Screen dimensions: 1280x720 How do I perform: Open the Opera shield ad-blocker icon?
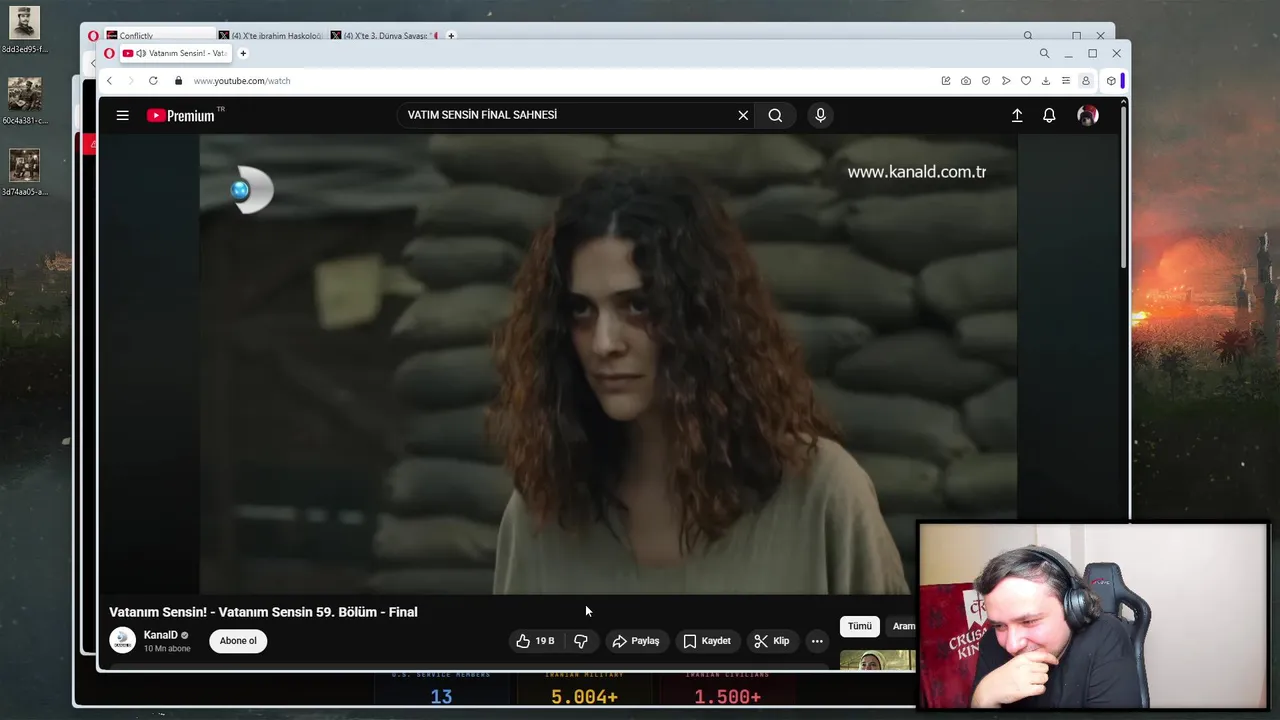click(985, 81)
